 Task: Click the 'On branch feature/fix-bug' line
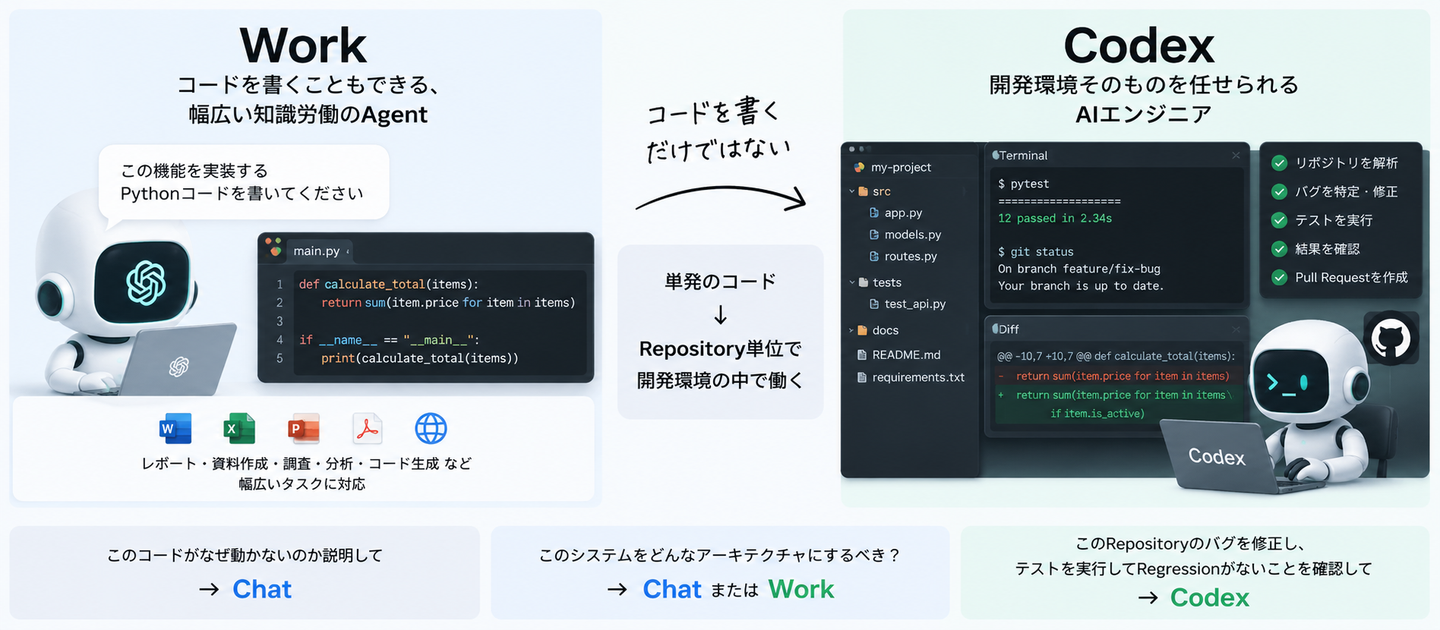click(1079, 269)
